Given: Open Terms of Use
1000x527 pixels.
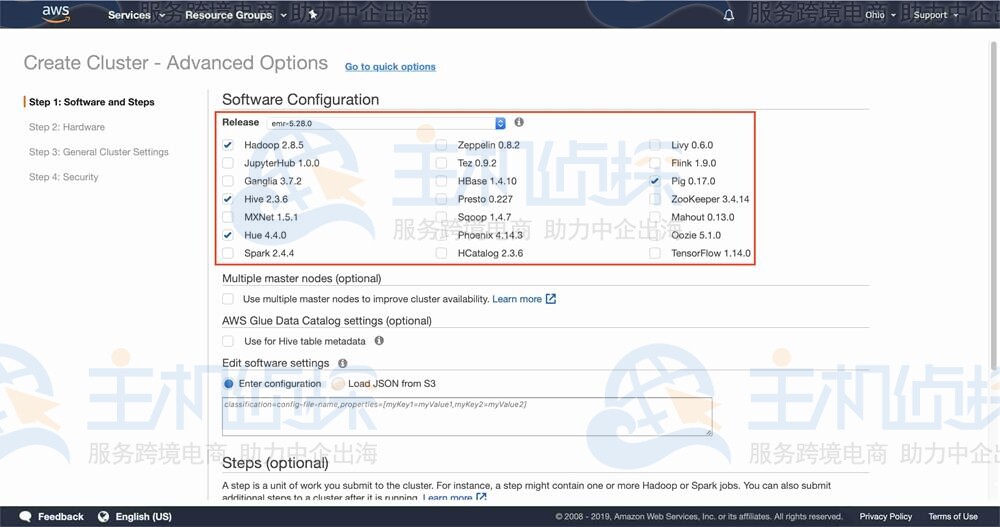Looking at the screenshot, I should [953, 516].
